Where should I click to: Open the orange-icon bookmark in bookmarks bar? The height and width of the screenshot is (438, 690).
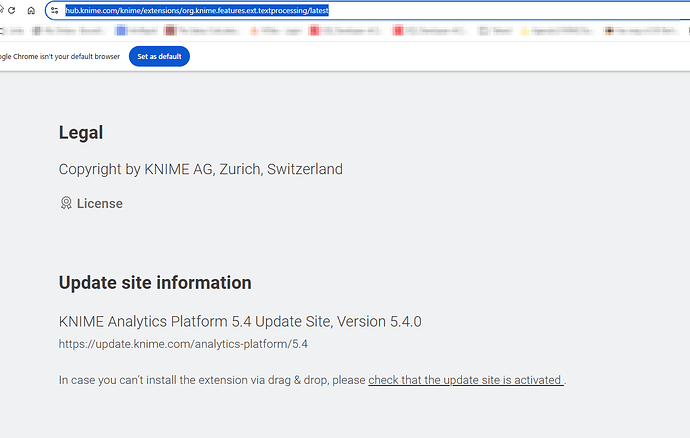[x=275, y=30]
